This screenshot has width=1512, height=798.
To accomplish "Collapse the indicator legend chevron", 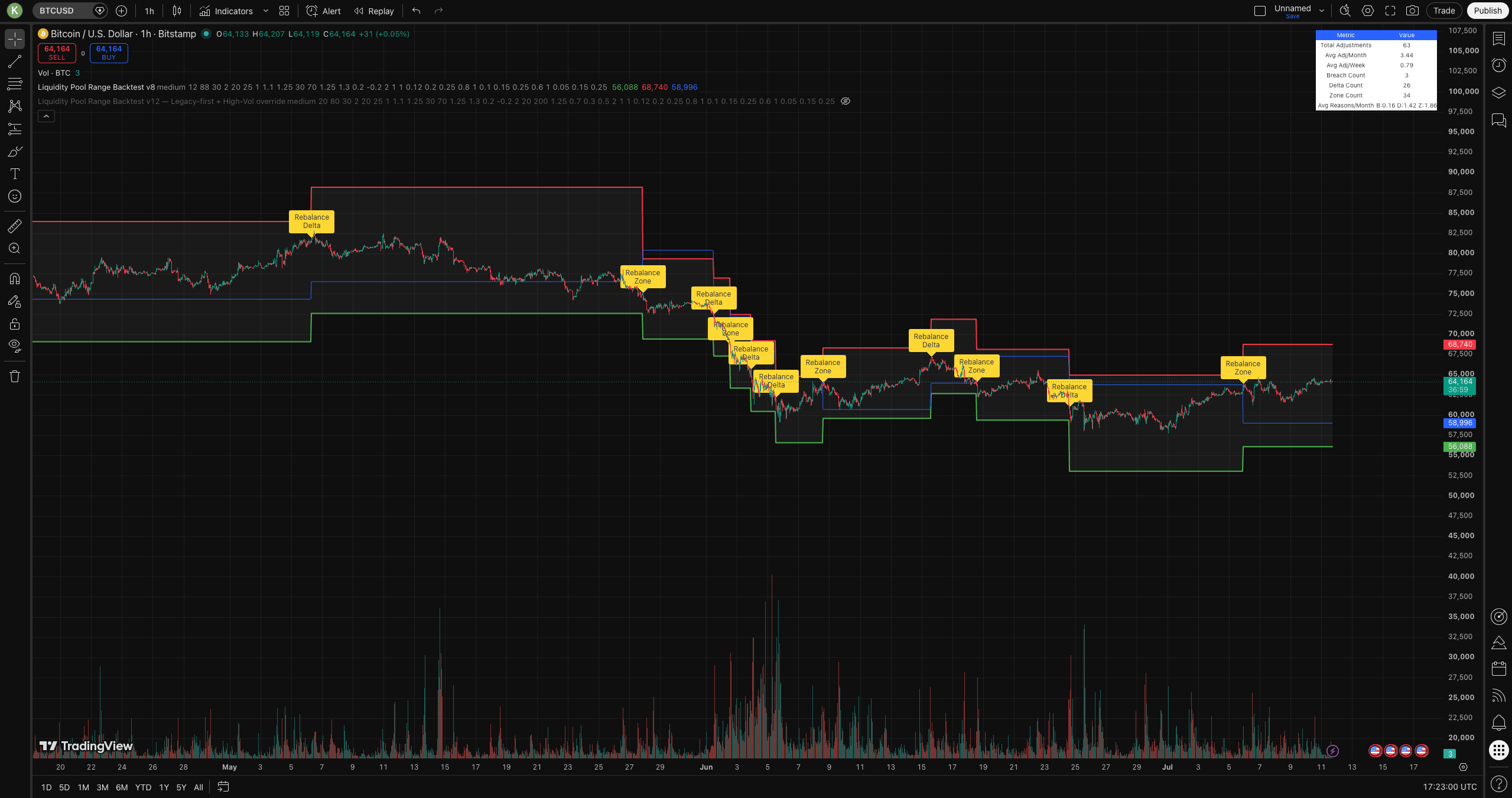I will (x=46, y=116).
